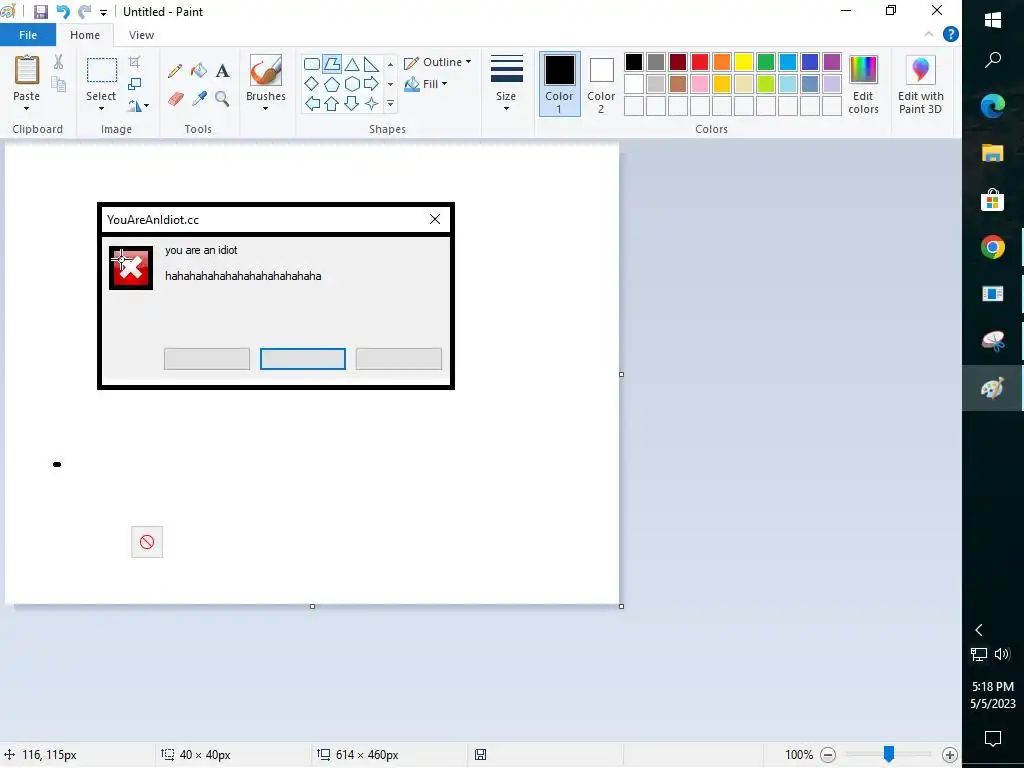The width and height of the screenshot is (1024, 768).
Task: Pick the yellow color swatch
Action: point(744,62)
